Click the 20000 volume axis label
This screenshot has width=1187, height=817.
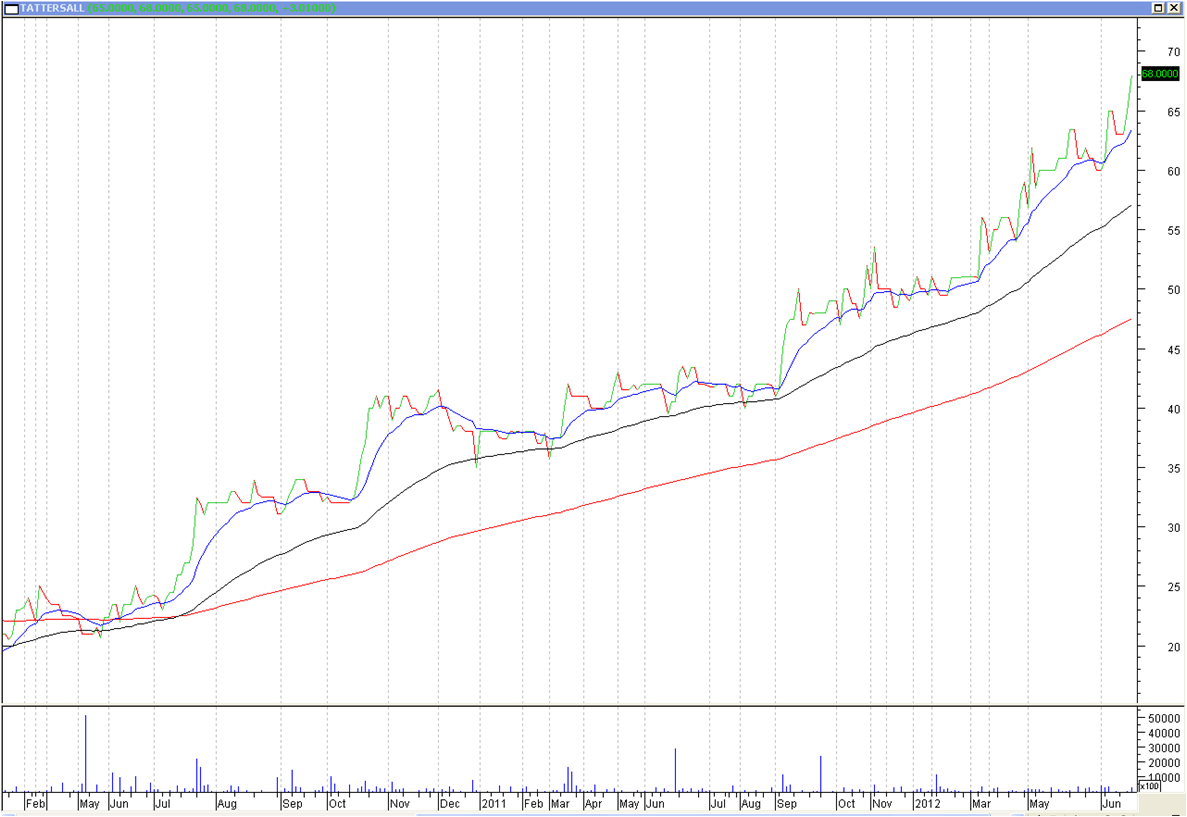tap(1164, 762)
